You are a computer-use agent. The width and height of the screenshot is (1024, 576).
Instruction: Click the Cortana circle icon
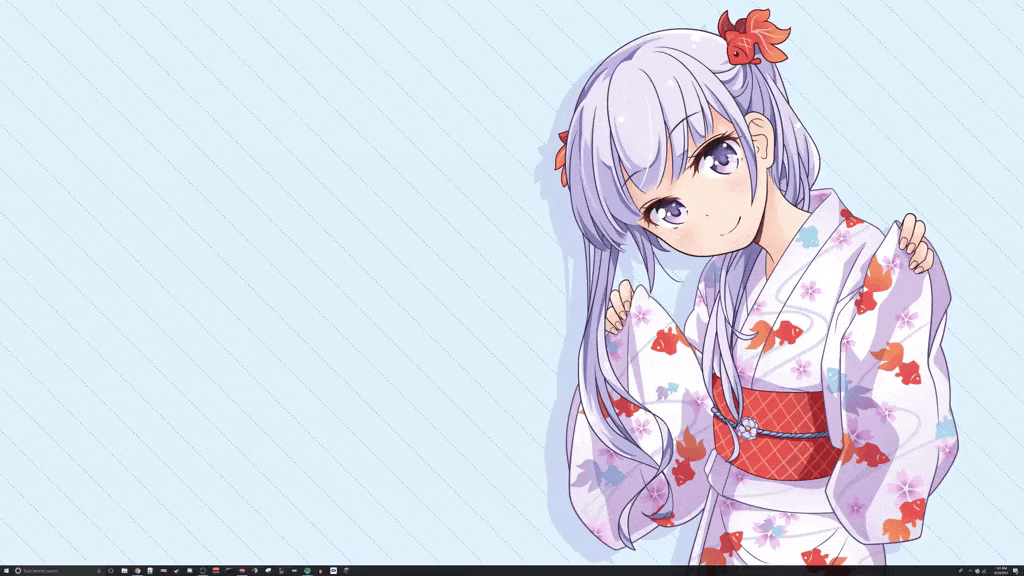18,571
